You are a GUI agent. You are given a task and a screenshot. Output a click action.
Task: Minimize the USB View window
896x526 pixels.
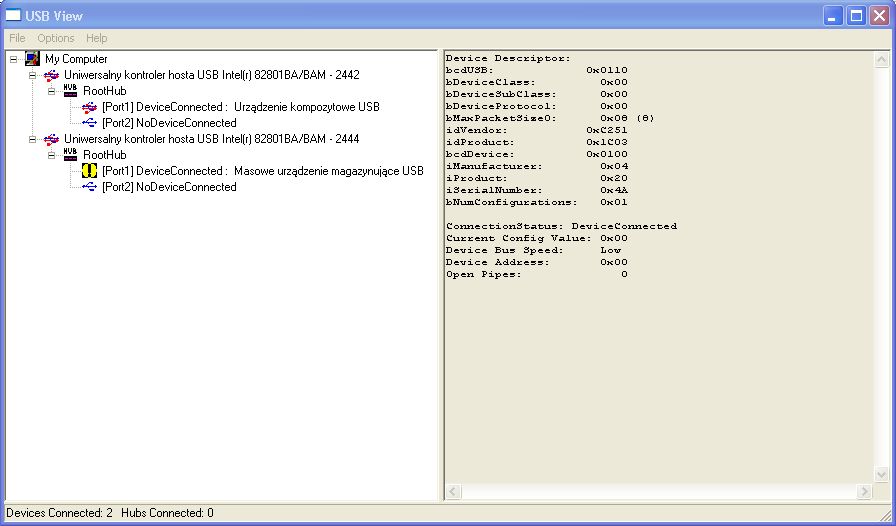tap(833, 15)
